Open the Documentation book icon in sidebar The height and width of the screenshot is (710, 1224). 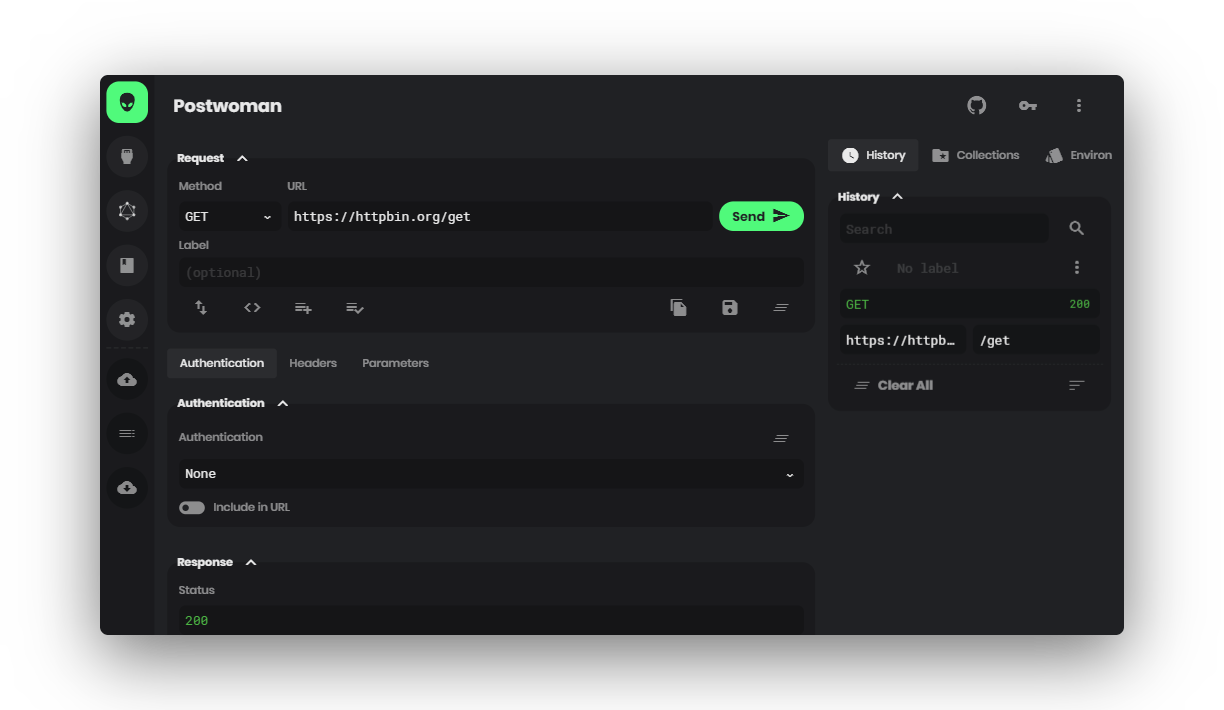tap(127, 265)
